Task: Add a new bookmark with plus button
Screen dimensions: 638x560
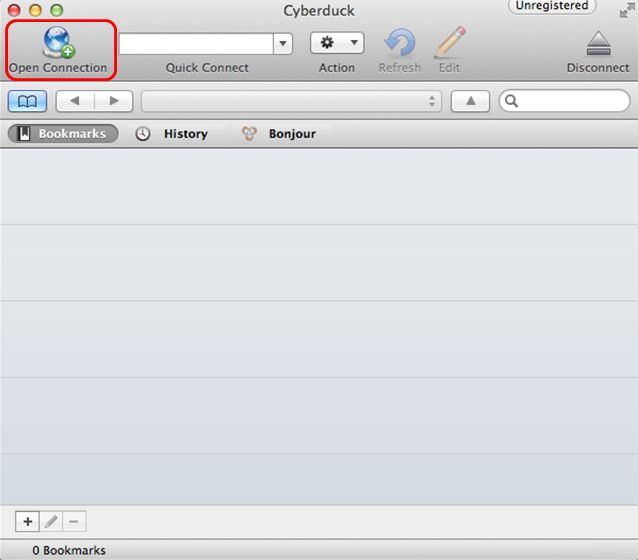Action: 27,521
